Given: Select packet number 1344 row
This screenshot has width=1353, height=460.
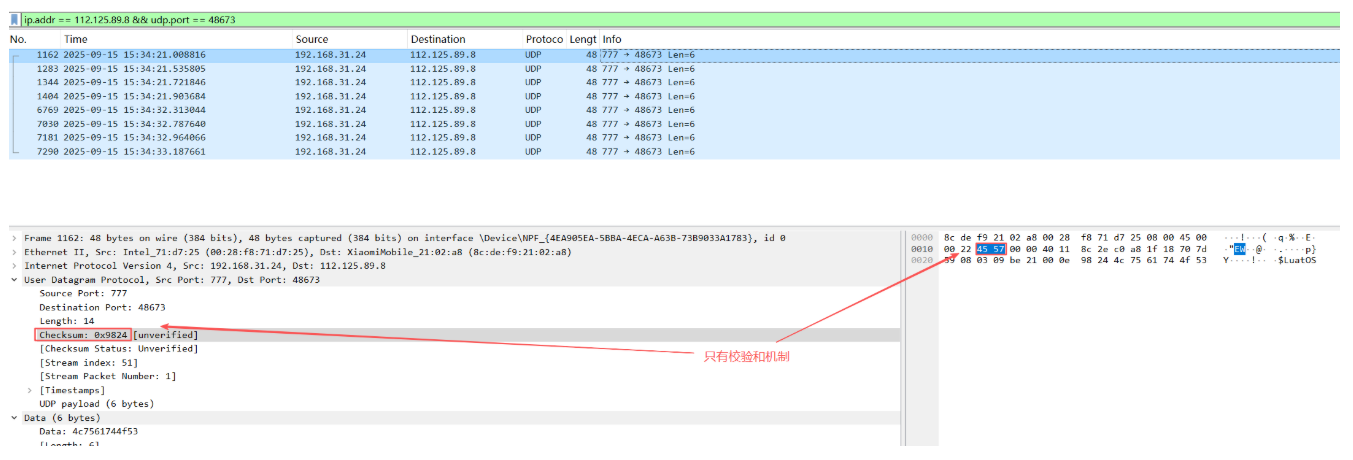Looking at the screenshot, I should coord(674,82).
